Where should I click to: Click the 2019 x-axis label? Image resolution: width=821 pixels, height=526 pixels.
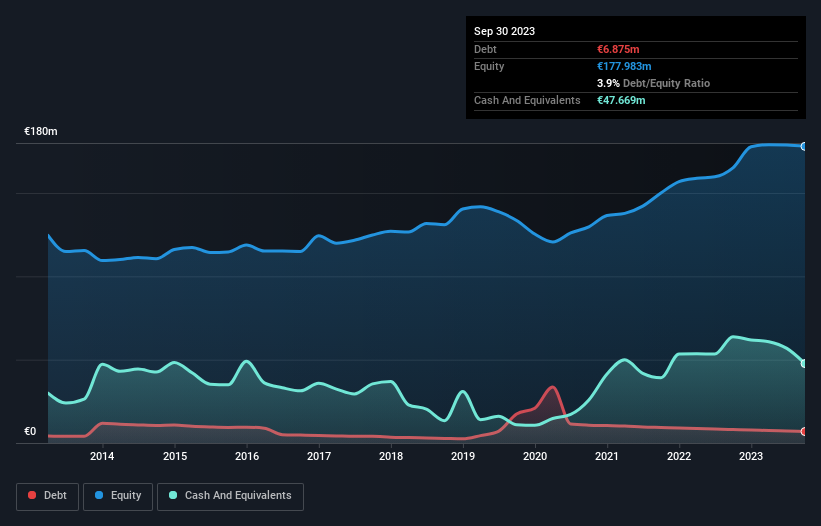(x=463, y=456)
